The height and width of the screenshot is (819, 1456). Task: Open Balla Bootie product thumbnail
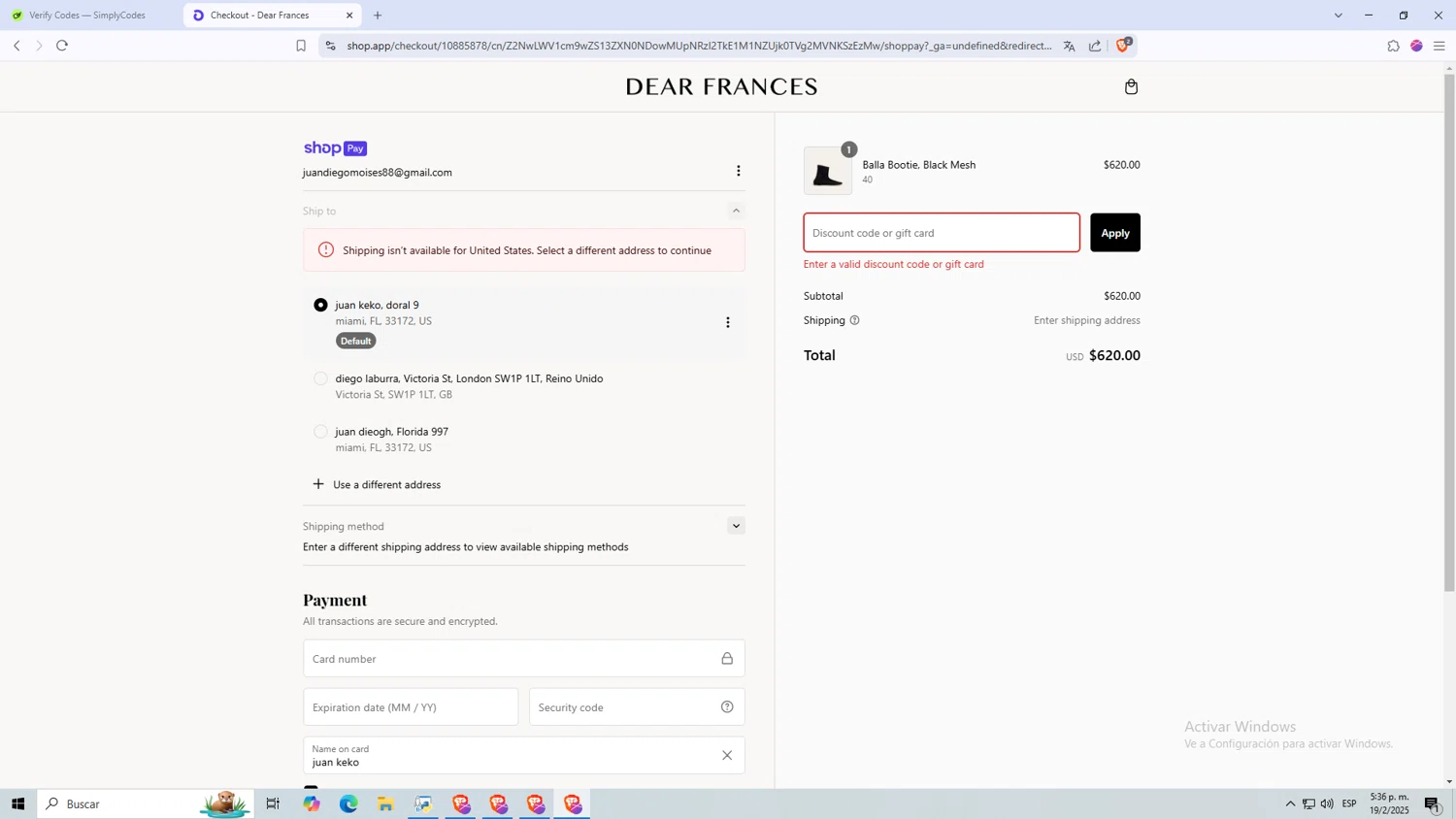828,171
